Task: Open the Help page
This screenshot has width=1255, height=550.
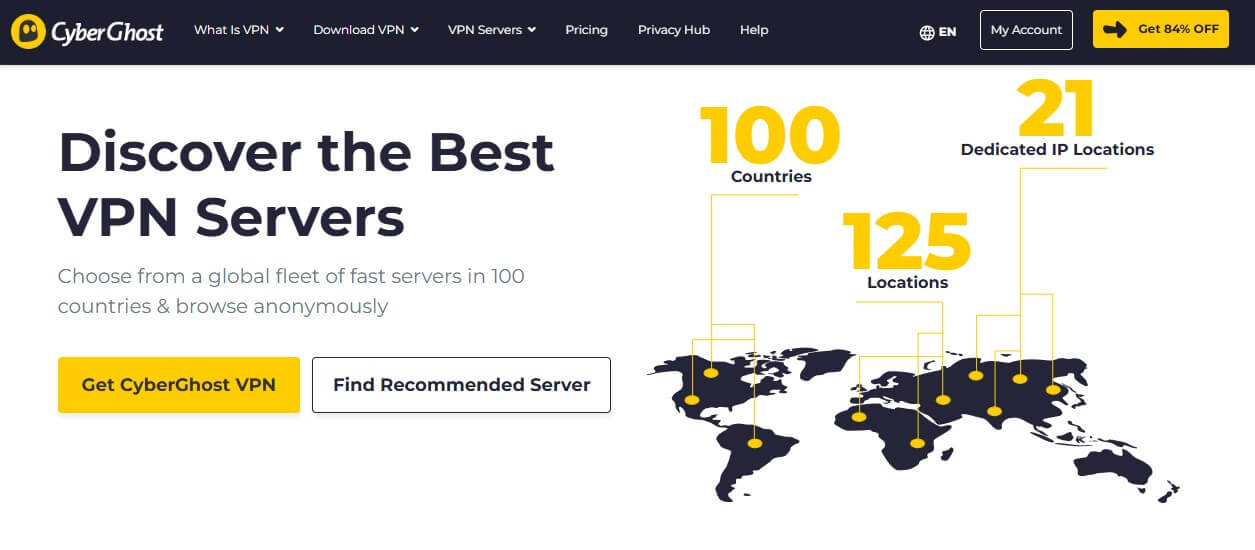Action: [x=754, y=30]
